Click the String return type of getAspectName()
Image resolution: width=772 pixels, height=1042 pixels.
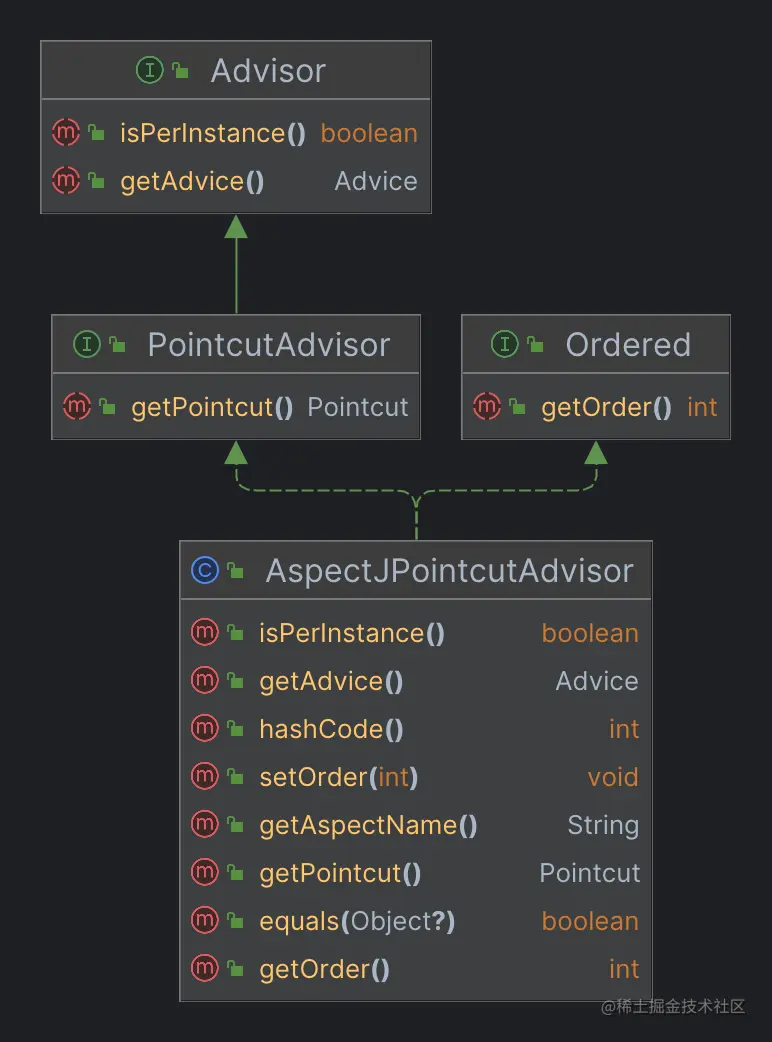tap(603, 825)
